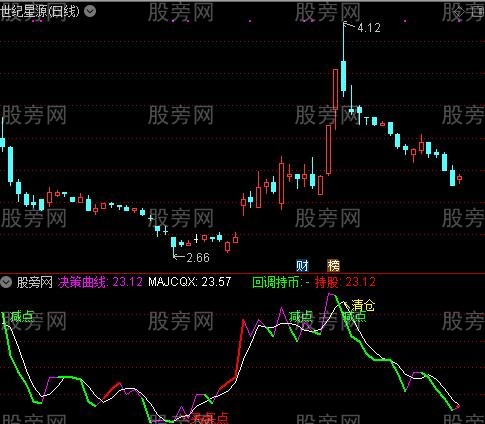Click the 4.12 high price label
485x424 pixels.
click(x=369, y=28)
